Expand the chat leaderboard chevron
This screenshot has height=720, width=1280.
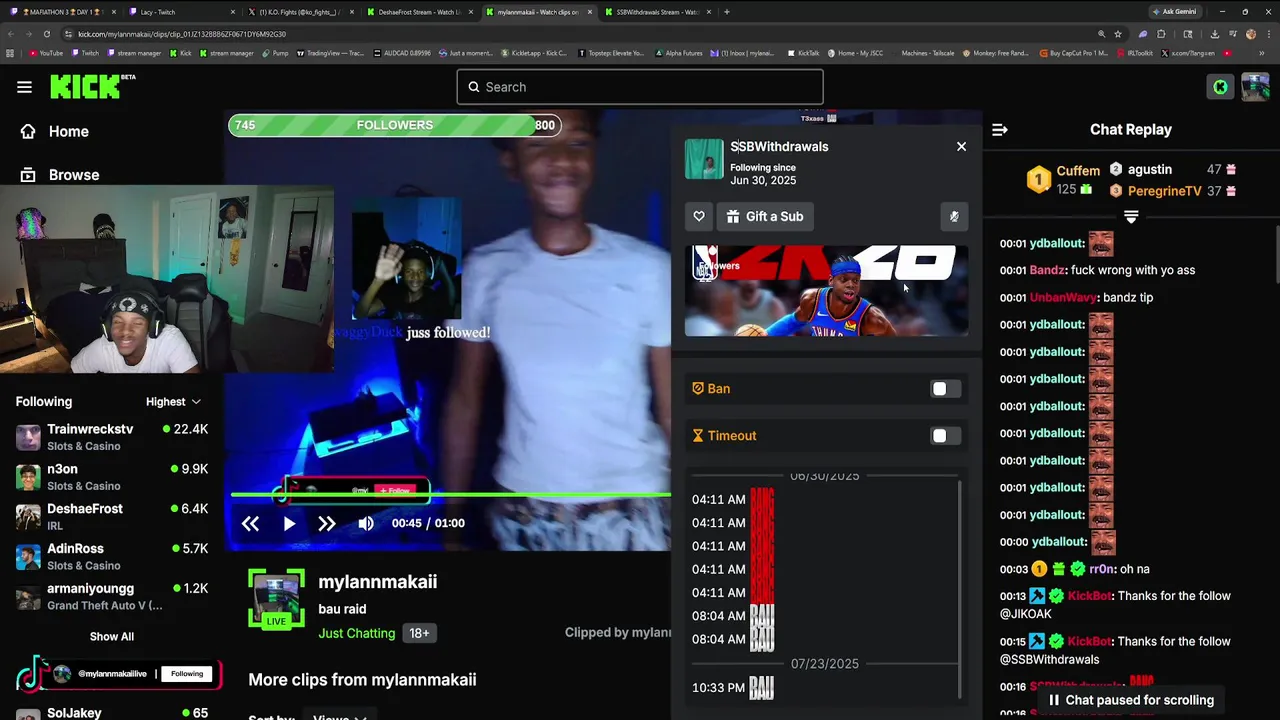click(1131, 216)
